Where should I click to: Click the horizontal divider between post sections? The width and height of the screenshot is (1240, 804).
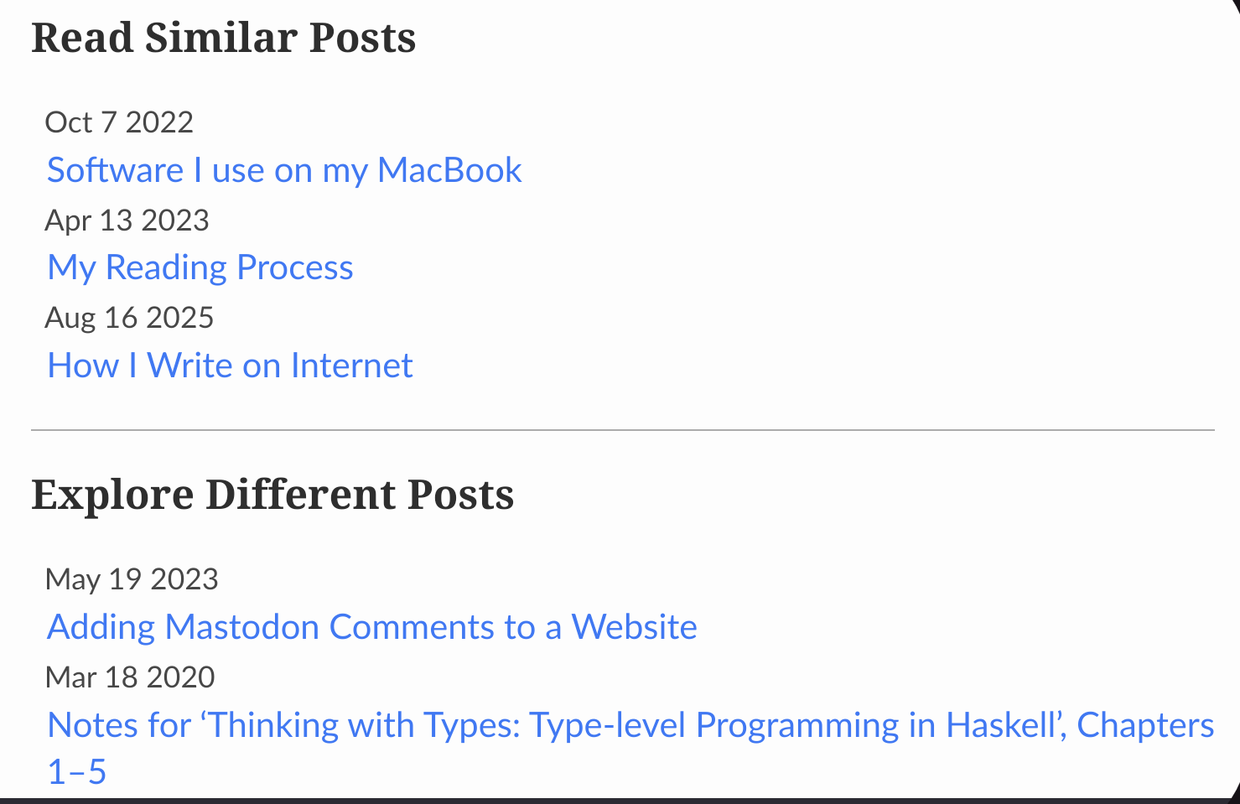coord(622,430)
